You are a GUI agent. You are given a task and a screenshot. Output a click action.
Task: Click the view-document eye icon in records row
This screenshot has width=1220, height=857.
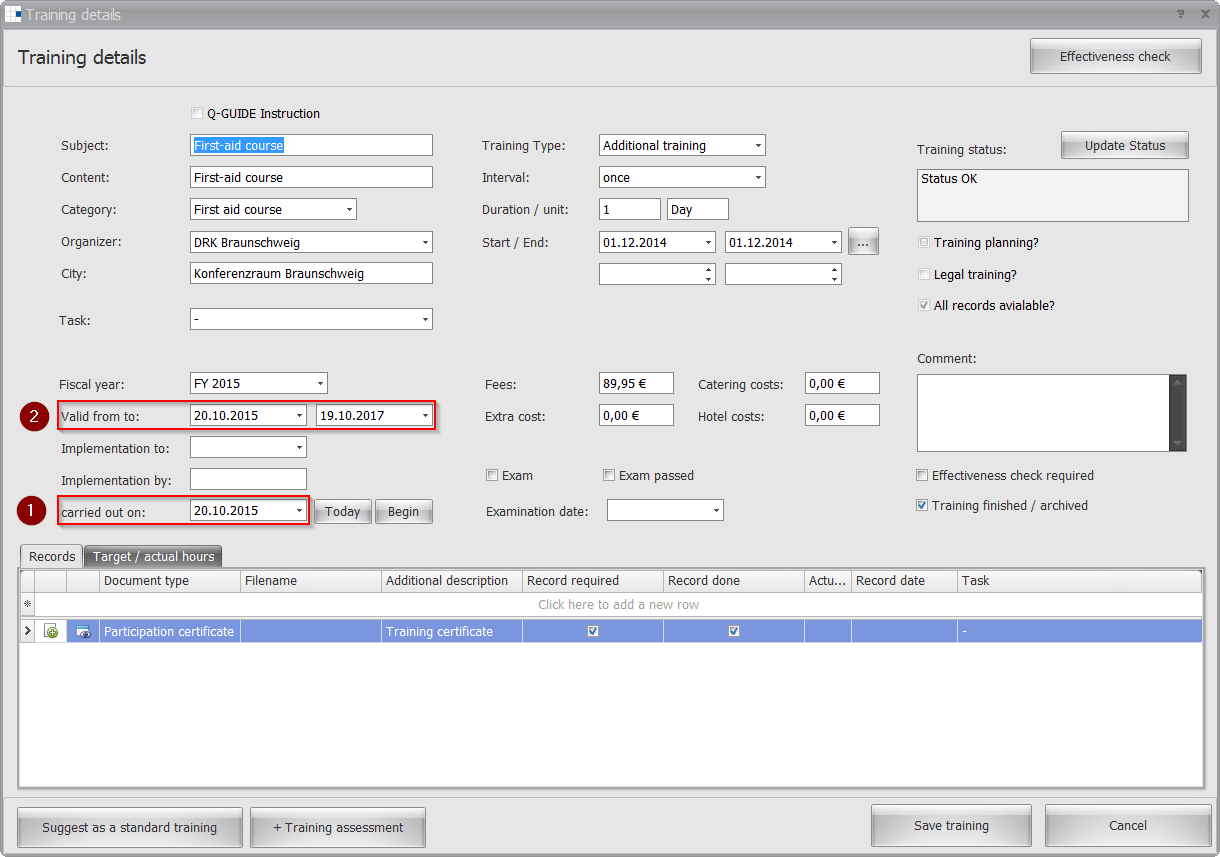83,632
